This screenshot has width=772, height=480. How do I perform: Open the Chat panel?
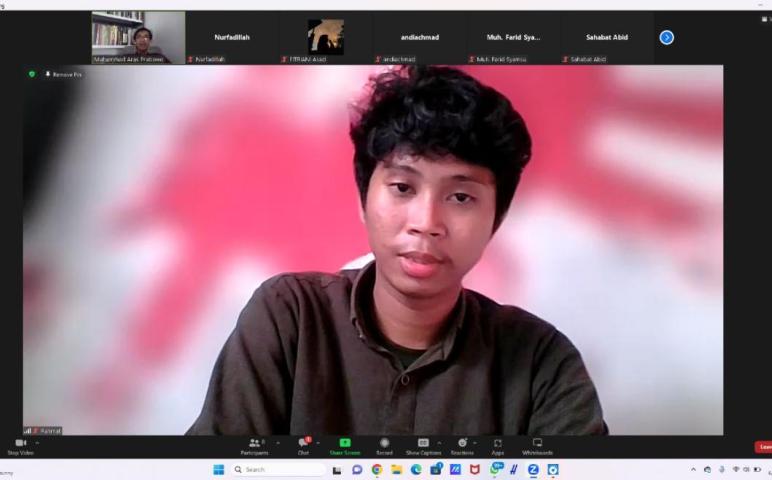click(x=303, y=444)
